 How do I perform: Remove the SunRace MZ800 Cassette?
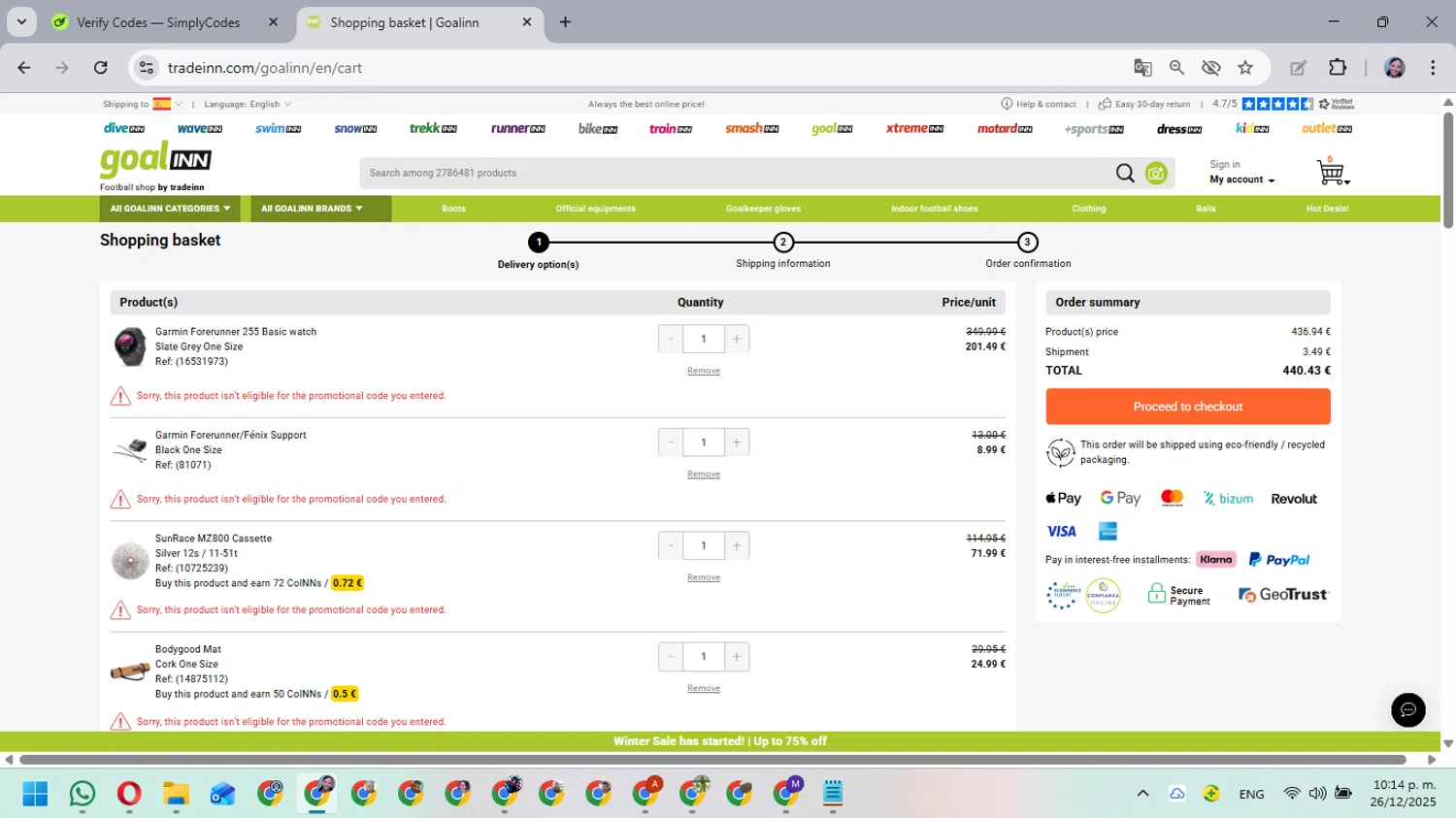(x=704, y=577)
